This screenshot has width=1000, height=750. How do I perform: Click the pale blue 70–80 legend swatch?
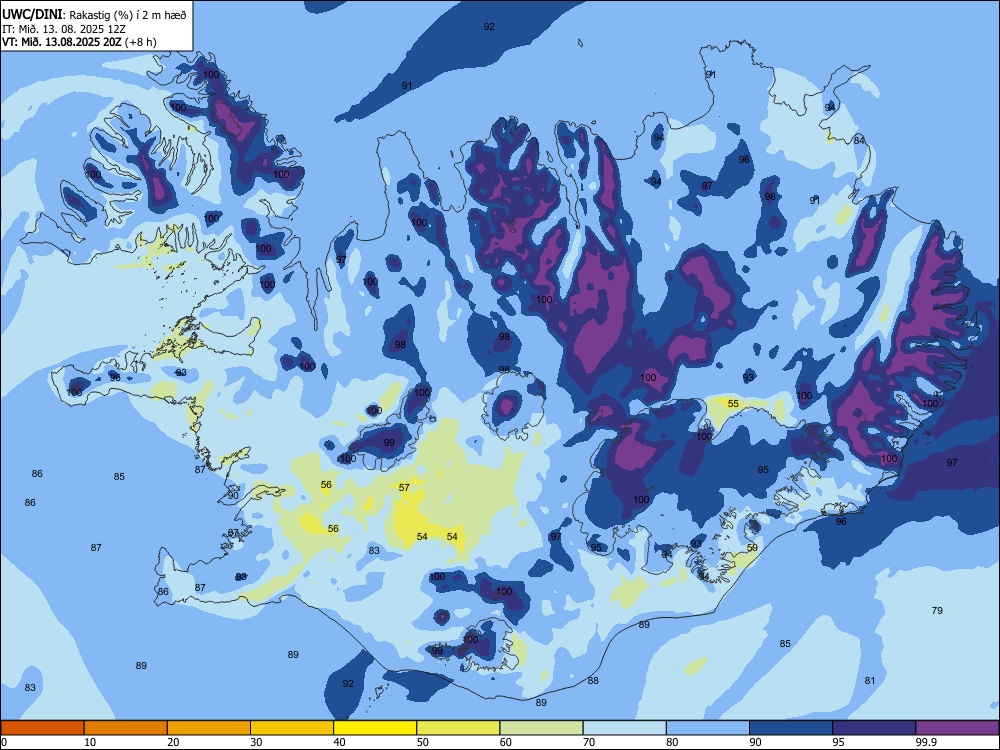click(x=624, y=728)
